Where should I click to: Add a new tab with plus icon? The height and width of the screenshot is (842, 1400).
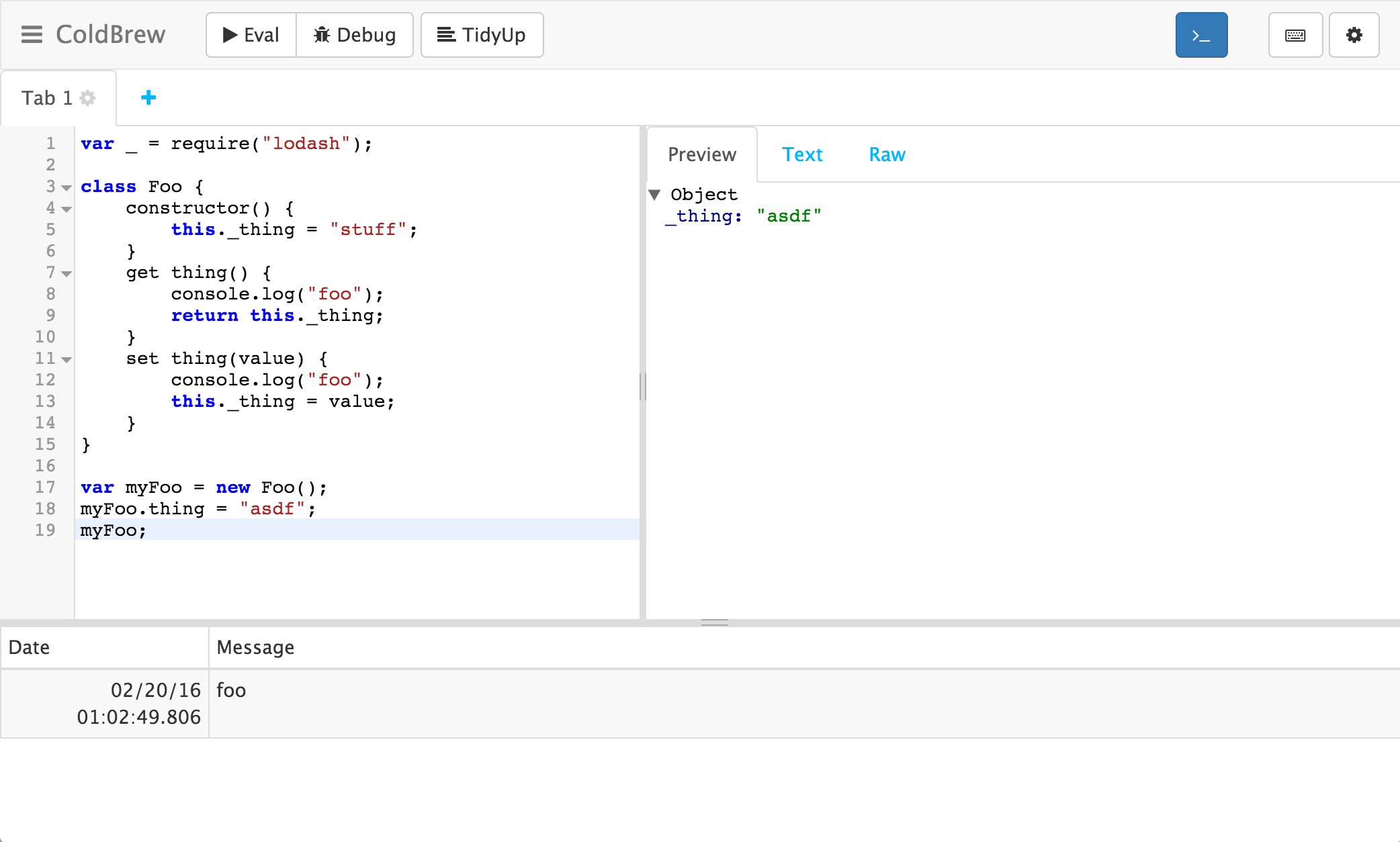[148, 98]
